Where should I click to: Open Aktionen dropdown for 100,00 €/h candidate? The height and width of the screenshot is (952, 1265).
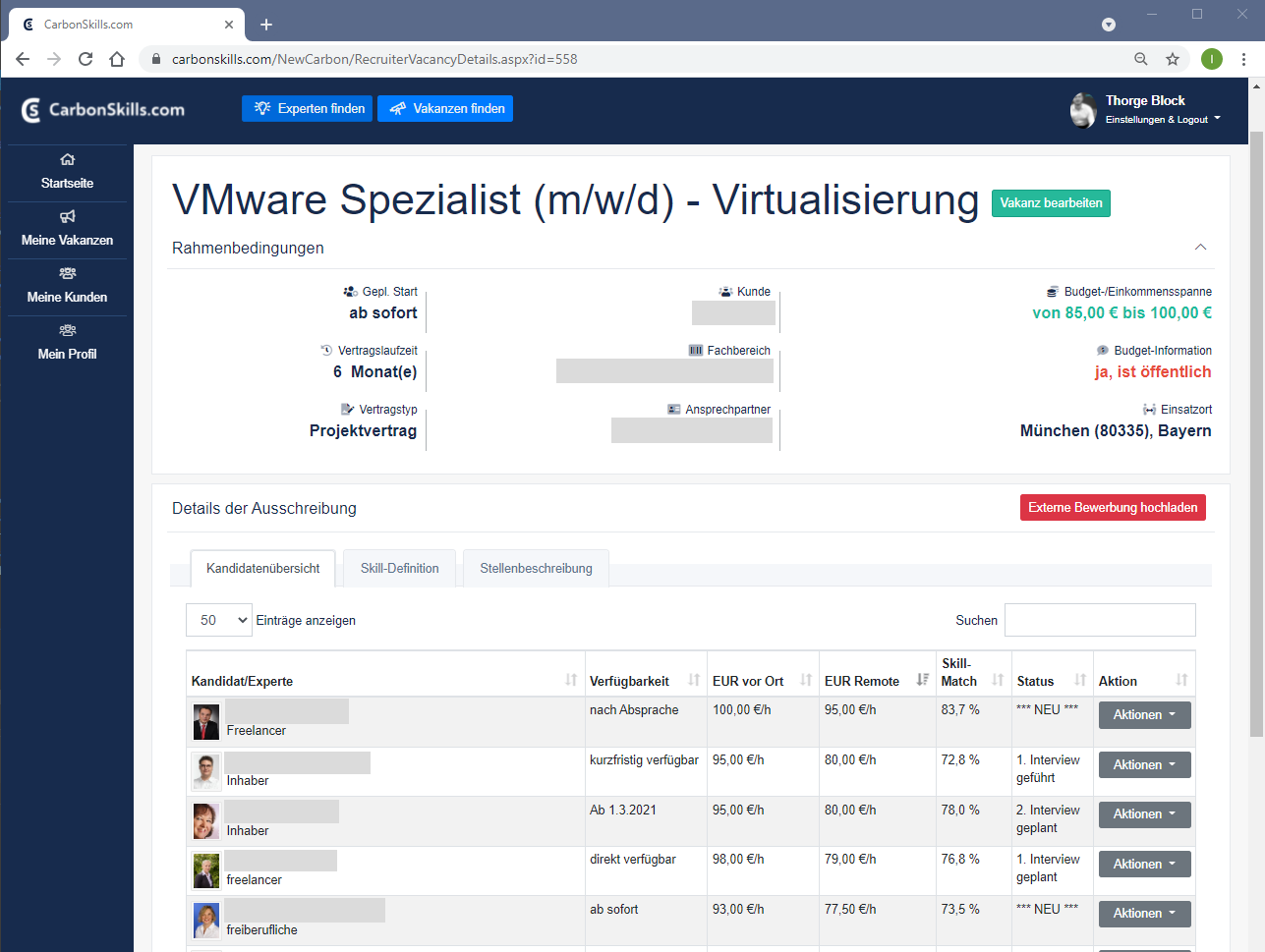pyautogui.click(x=1144, y=715)
